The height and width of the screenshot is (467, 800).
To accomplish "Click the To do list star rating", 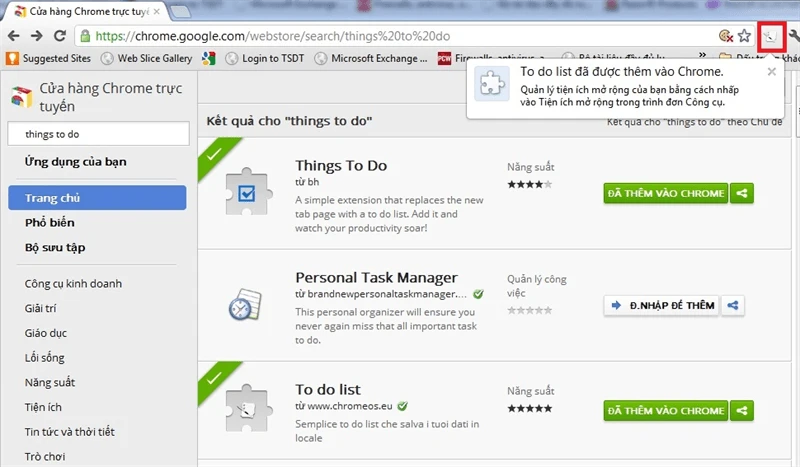I will 530,408.
